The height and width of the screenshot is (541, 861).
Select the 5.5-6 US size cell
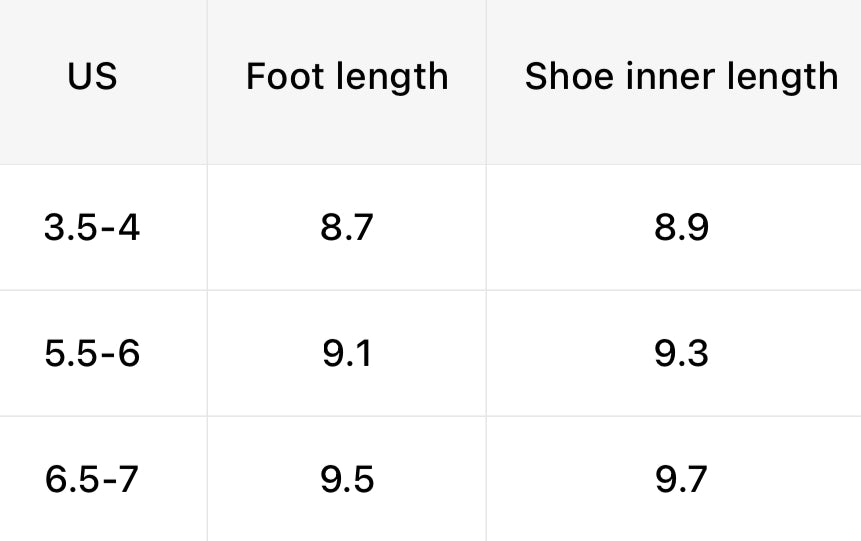point(92,353)
